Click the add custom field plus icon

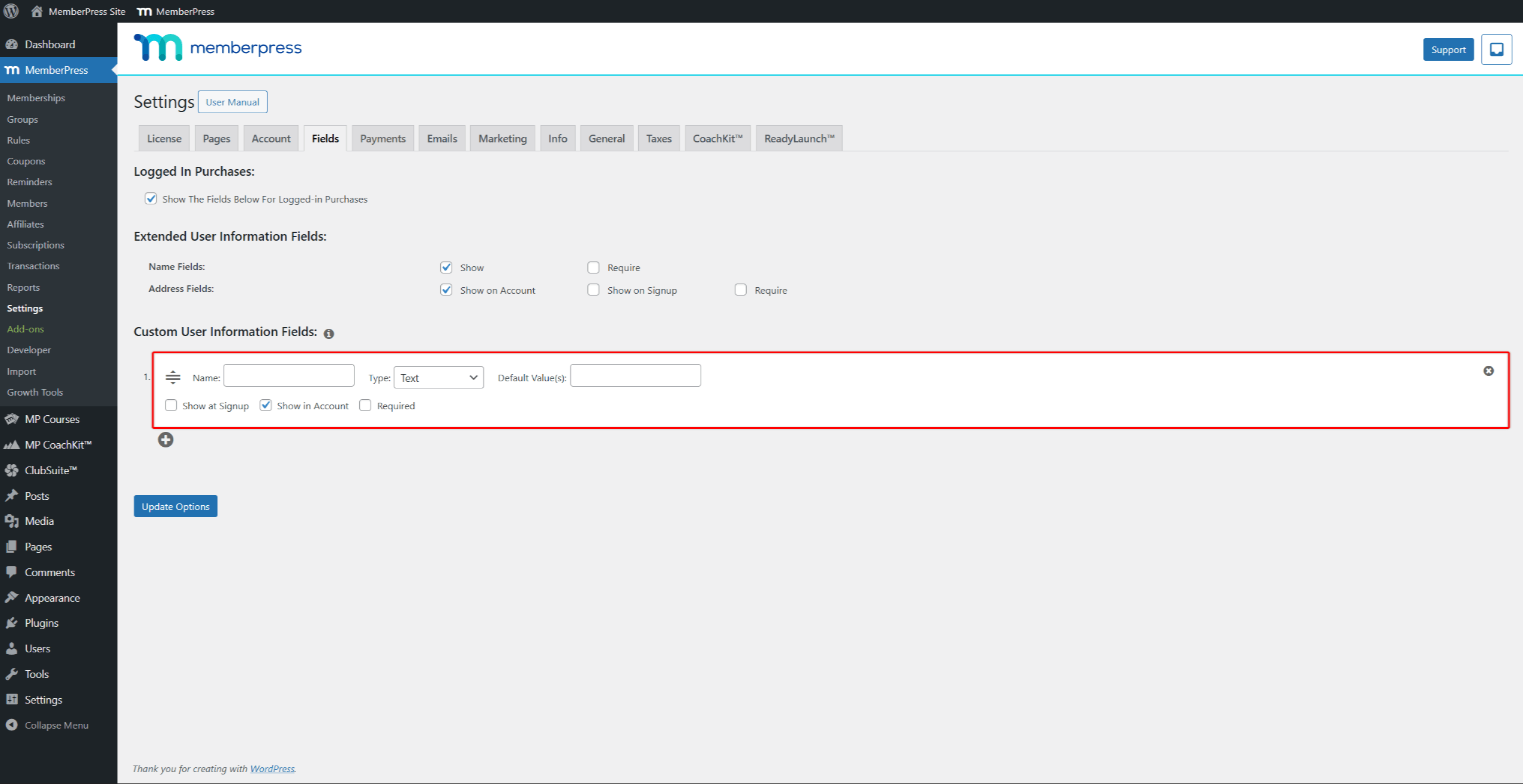click(x=166, y=440)
